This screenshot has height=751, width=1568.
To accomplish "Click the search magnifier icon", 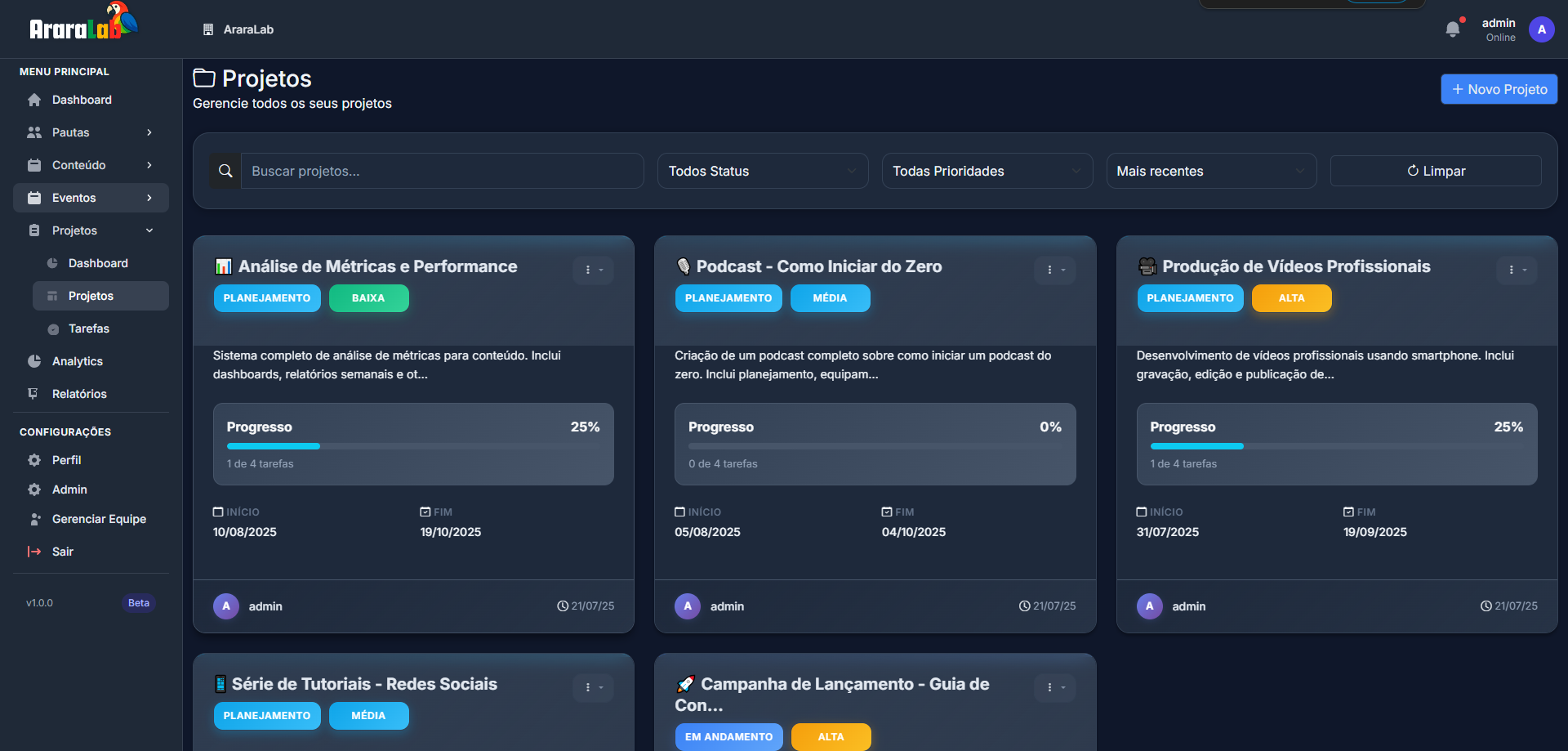I will click(226, 171).
